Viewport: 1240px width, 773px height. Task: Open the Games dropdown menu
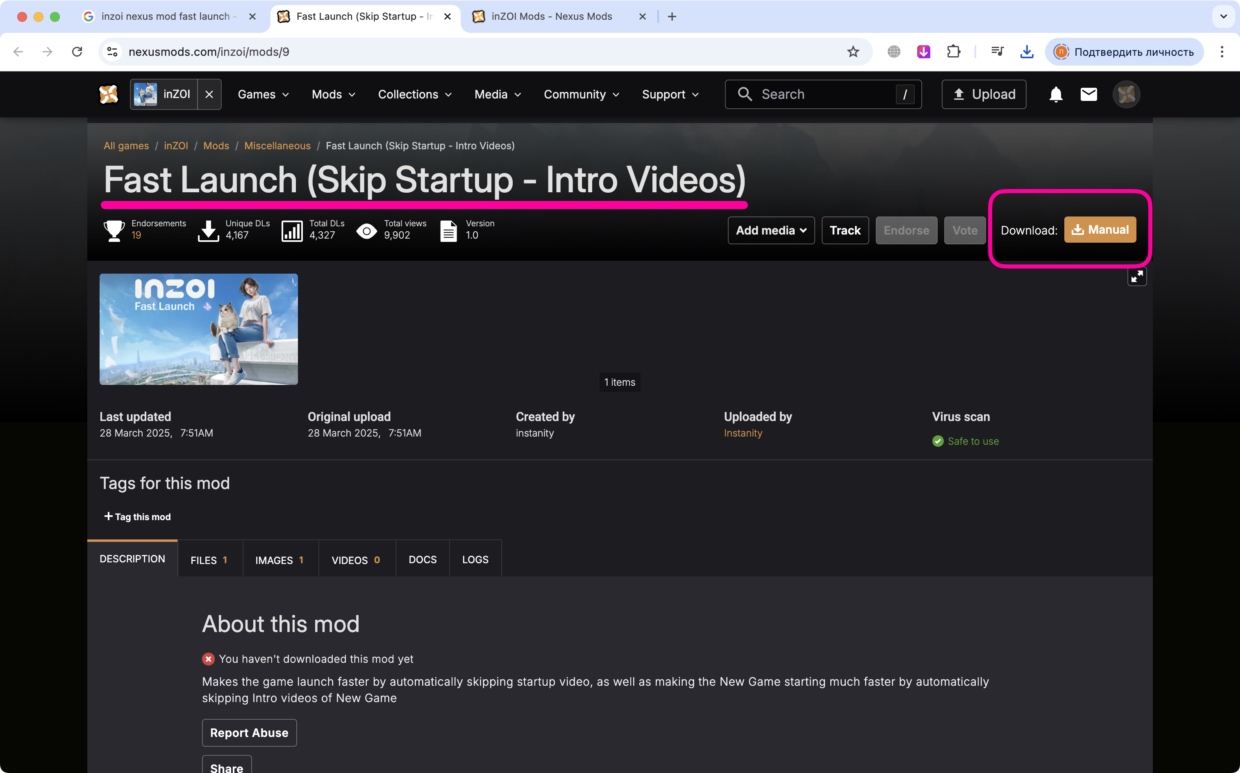click(263, 94)
